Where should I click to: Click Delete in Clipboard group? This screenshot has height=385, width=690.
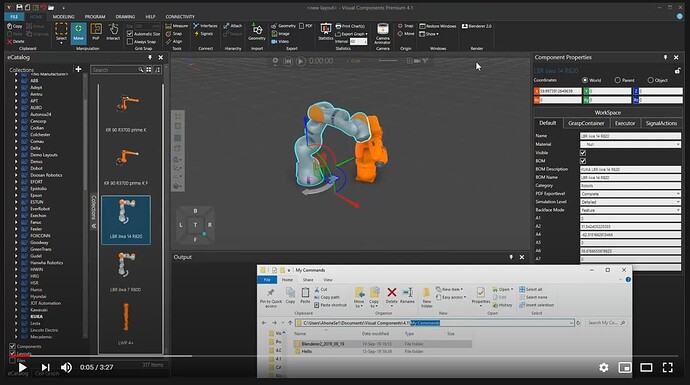pyautogui.click(x=15, y=41)
